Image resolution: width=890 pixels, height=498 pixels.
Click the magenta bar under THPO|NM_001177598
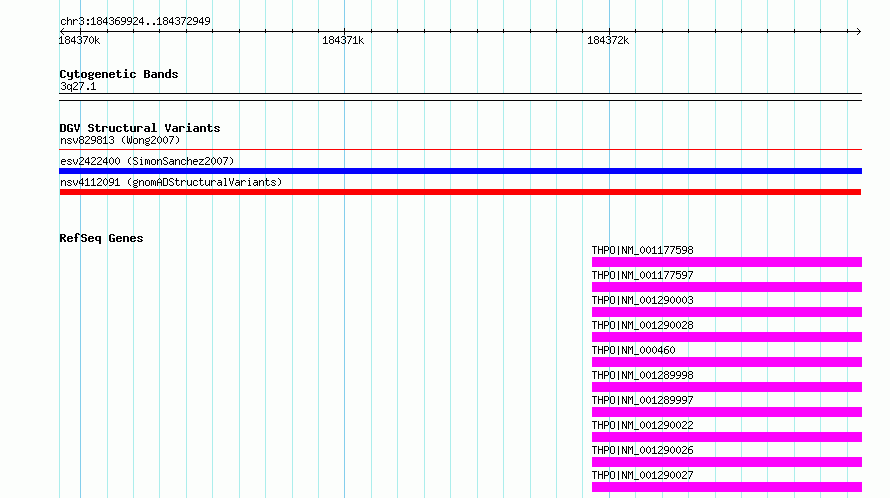727,262
